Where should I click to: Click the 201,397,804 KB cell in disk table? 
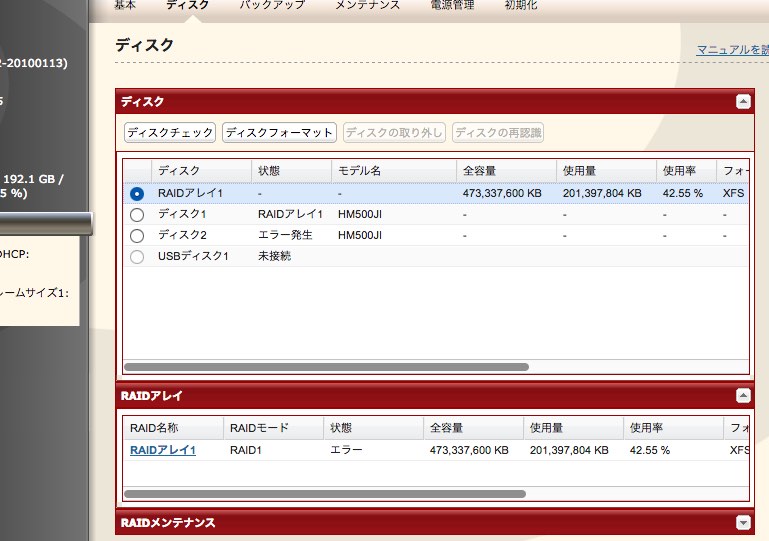click(602, 193)
